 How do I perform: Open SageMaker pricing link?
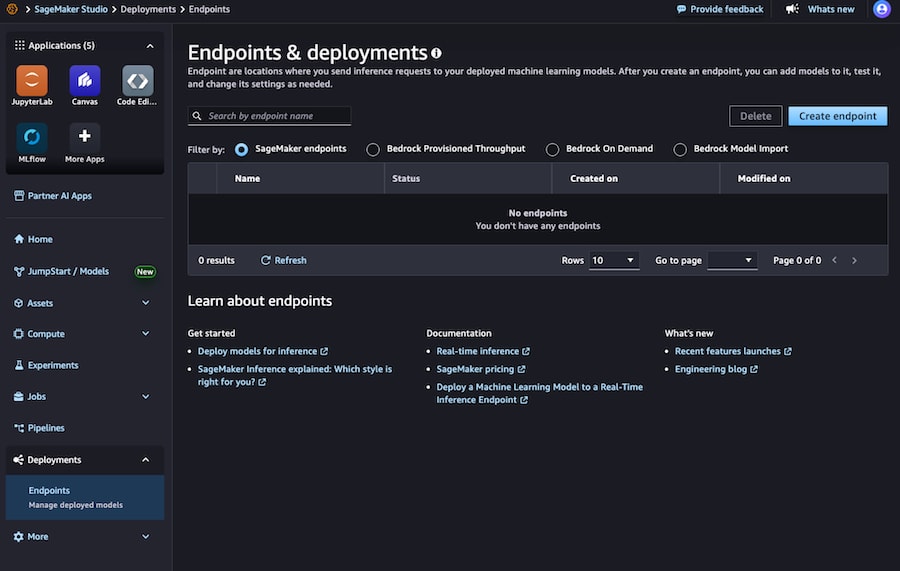pos(480,369)
